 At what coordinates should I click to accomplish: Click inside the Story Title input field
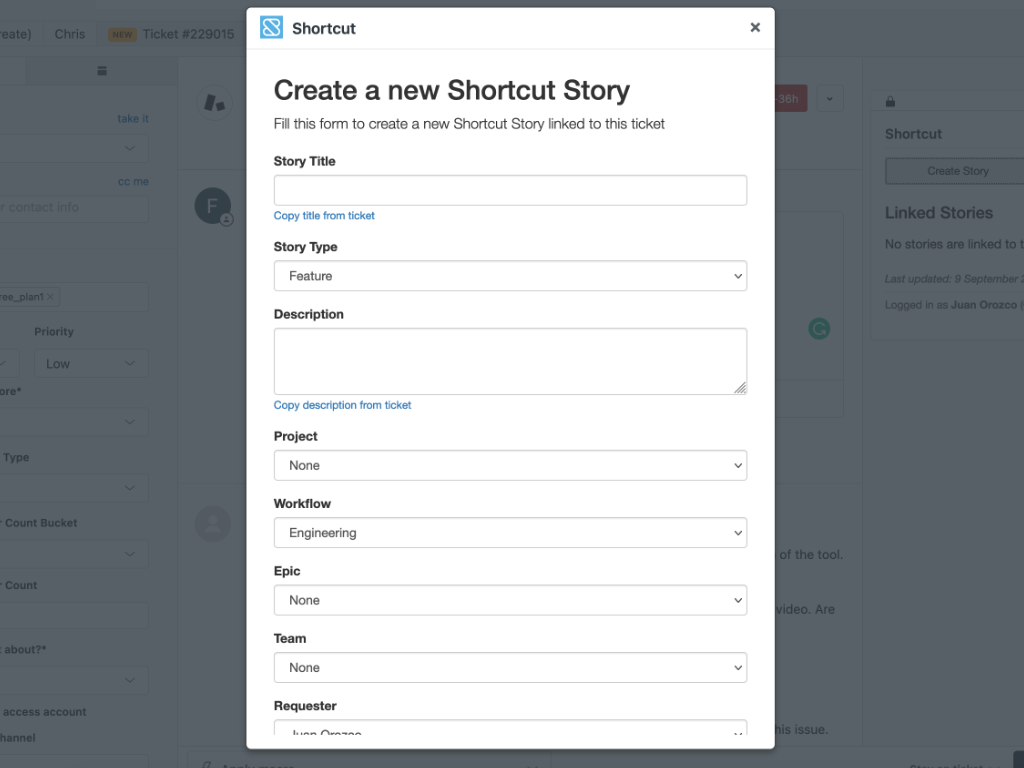[511, 189]
